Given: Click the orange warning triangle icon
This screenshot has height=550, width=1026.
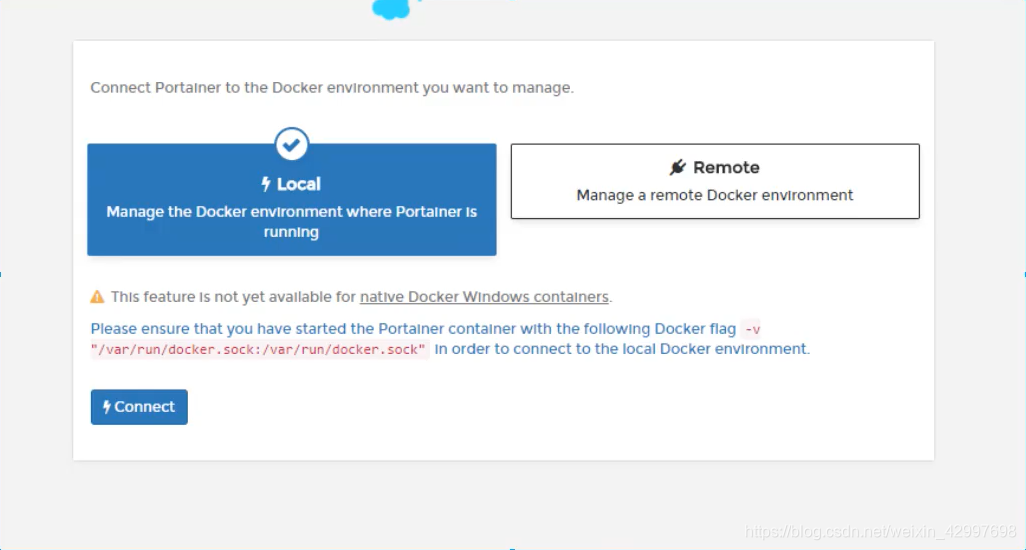Looking at the screenshot, I should coord(97,297).
